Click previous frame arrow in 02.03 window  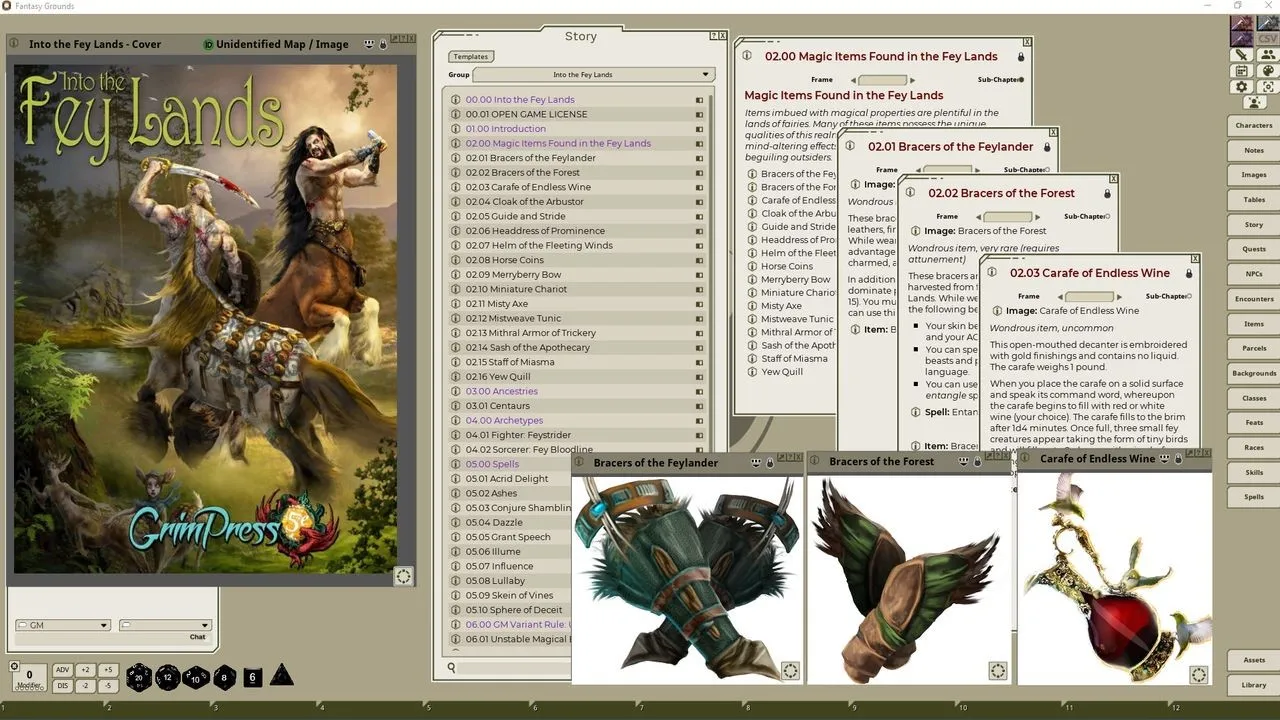coord(1060,297)
